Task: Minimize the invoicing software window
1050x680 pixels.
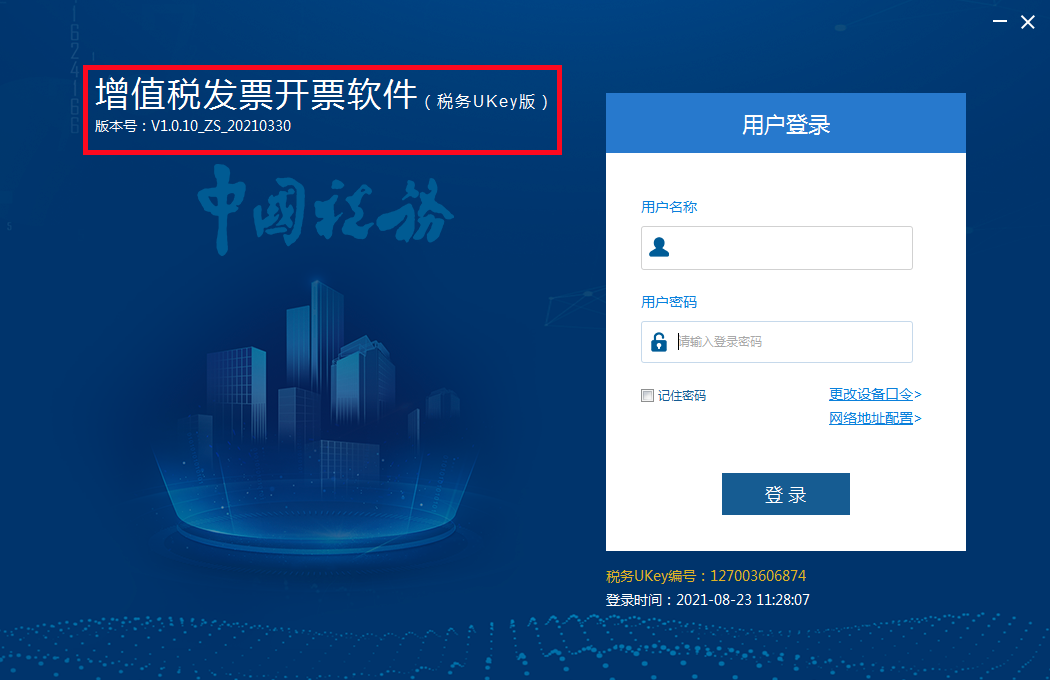Action: (1000, 21)
